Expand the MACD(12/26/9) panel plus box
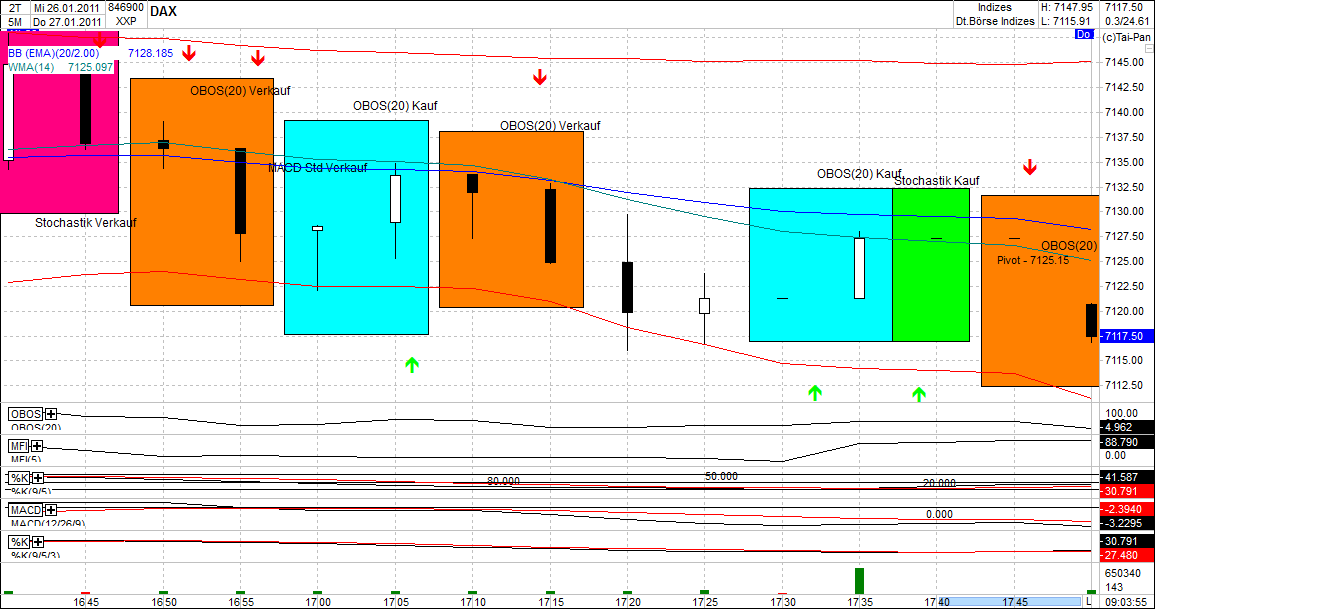1323x609 pixels. [51, 509]
